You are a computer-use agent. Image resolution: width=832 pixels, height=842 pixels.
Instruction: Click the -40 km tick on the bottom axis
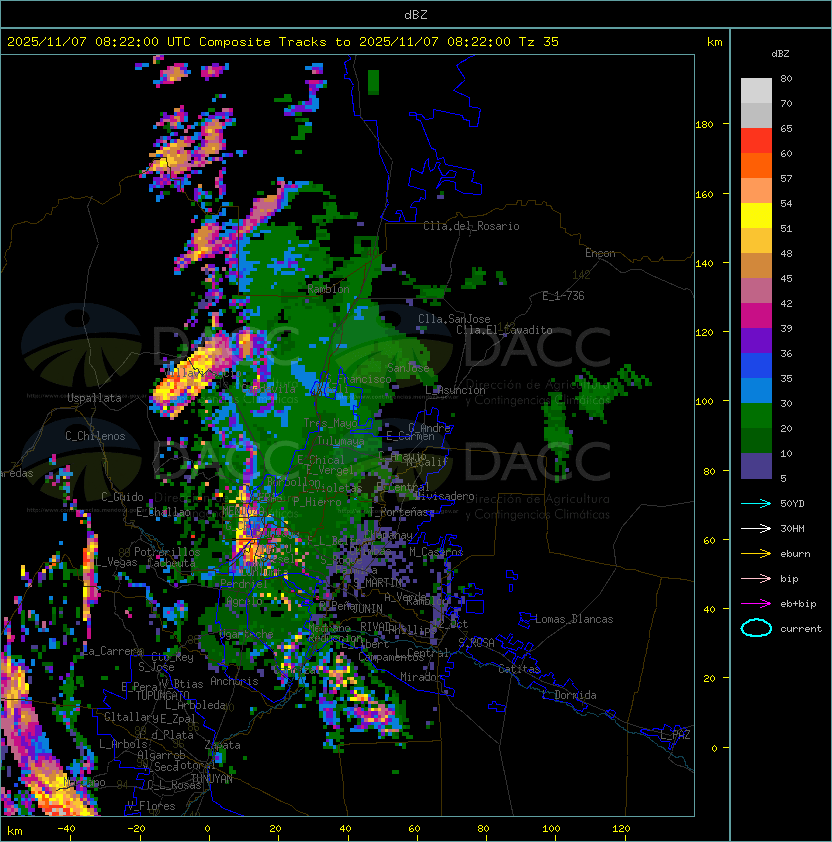(67, 829)
